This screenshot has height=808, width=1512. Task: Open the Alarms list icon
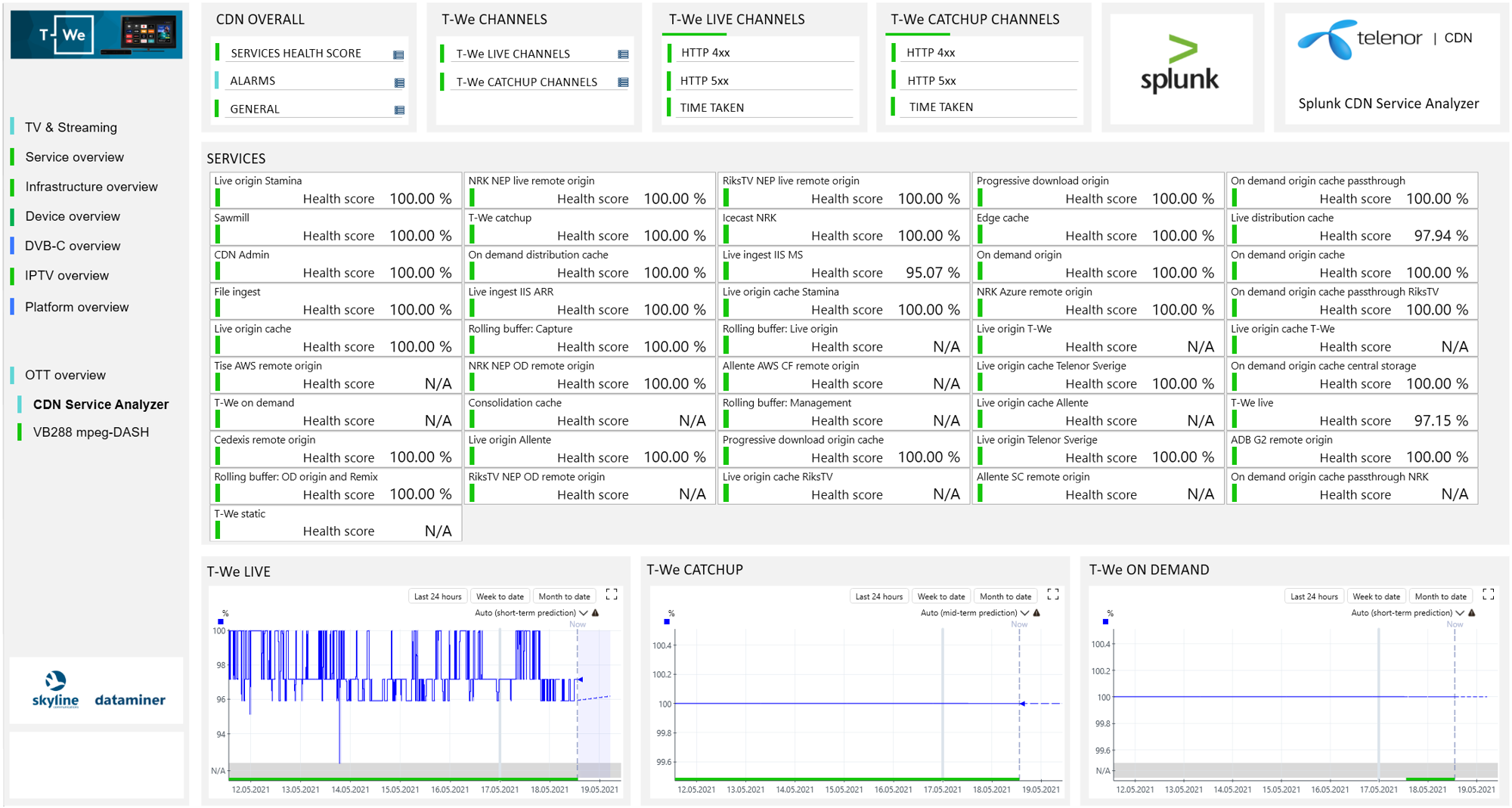pyautogui.click(x=399, y=82)
